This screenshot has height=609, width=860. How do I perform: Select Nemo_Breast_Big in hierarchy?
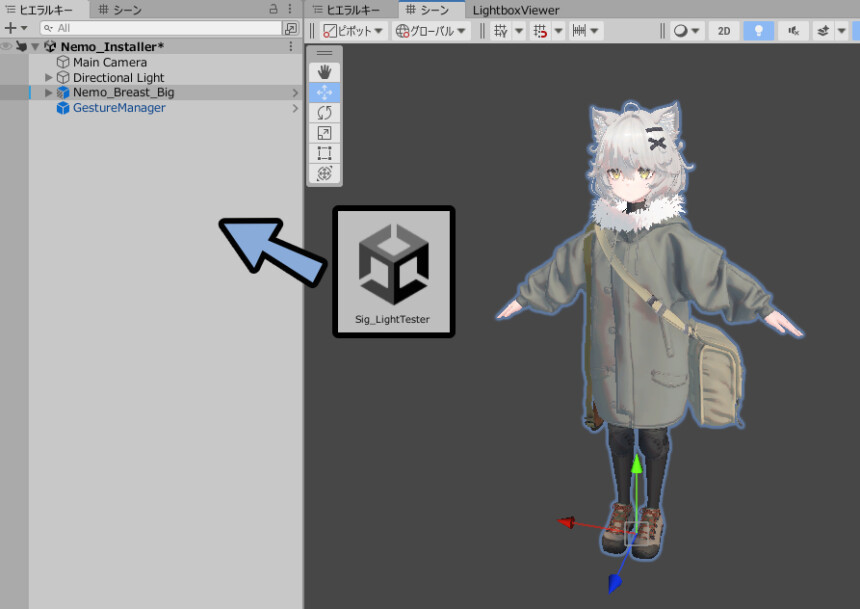[123, 93]
